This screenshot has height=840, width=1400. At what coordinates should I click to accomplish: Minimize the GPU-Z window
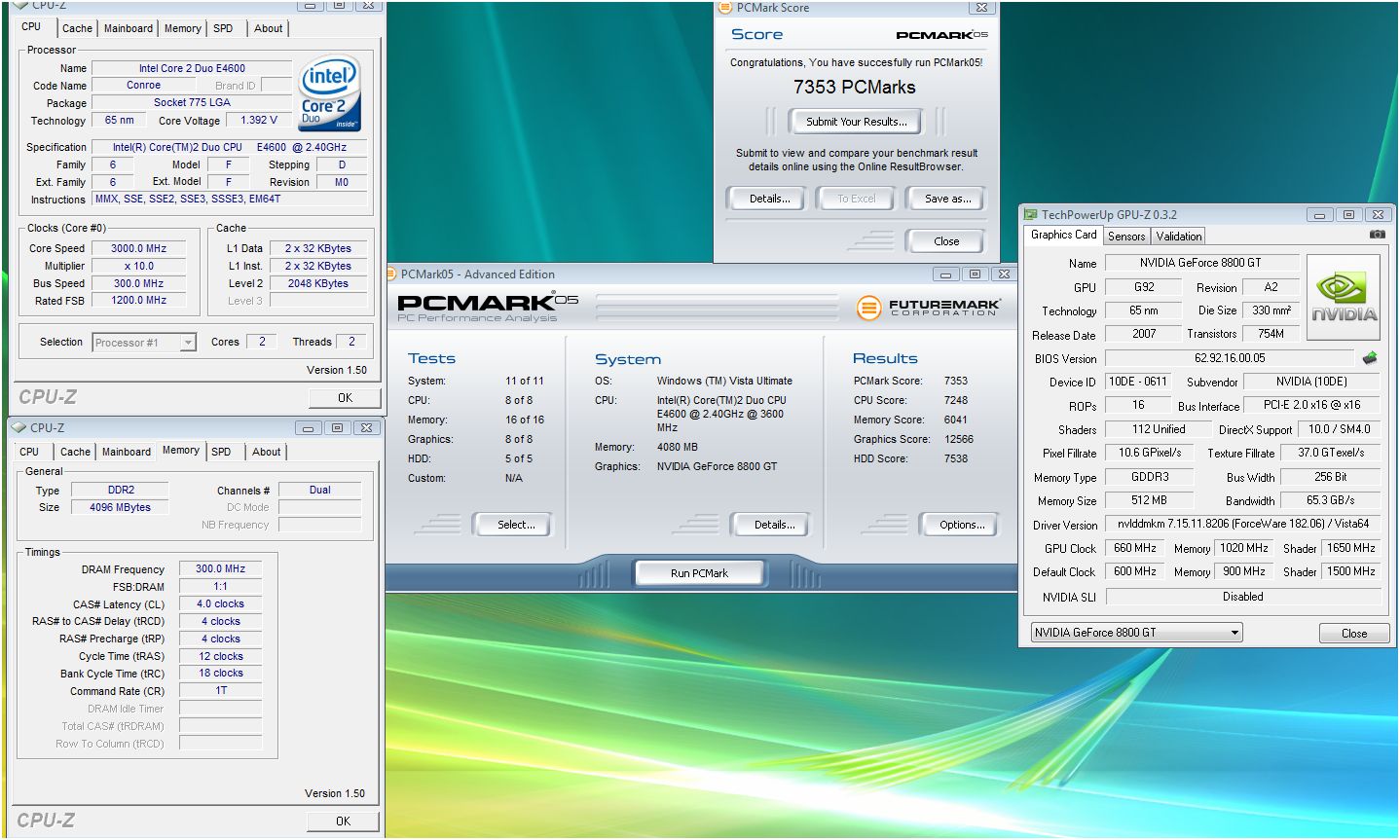tap(1319, 215)
